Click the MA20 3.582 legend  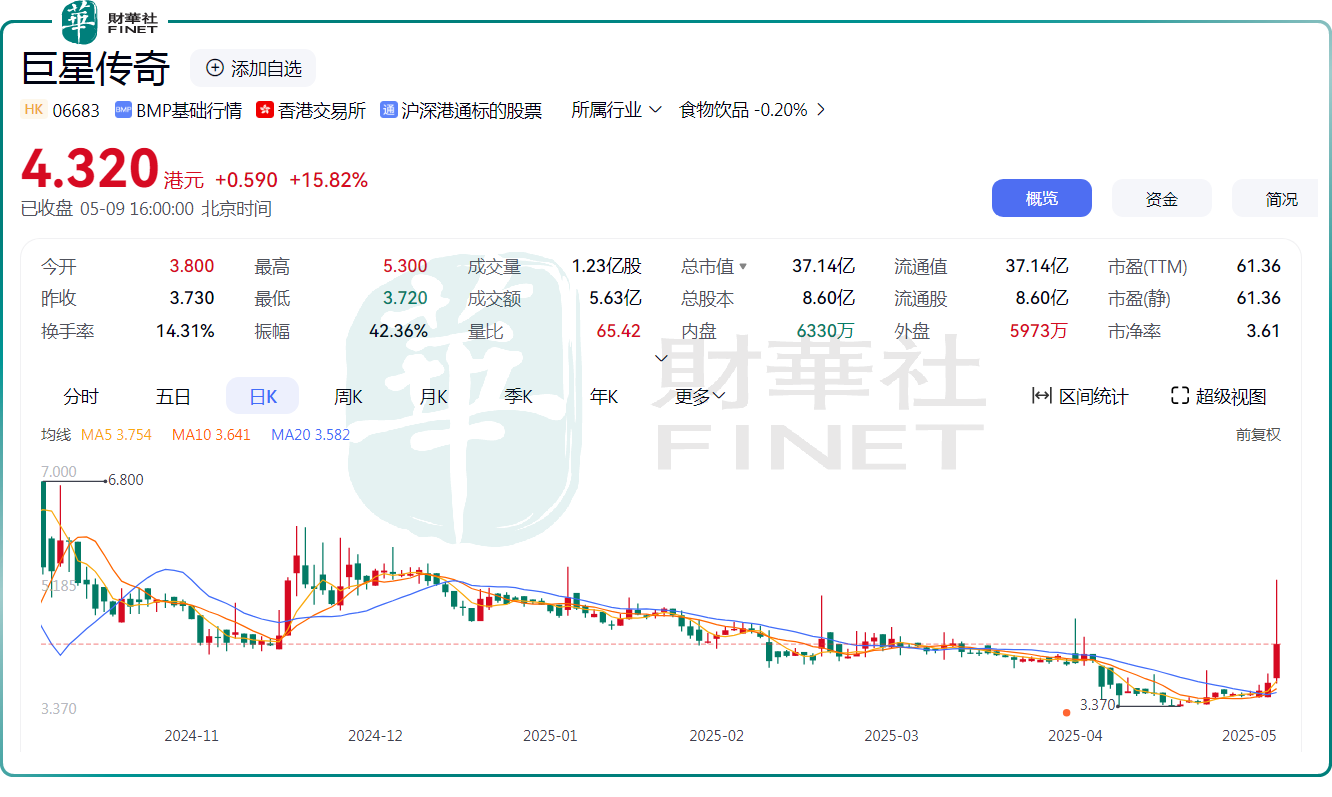pyautogui.click(x=310, y=434)
